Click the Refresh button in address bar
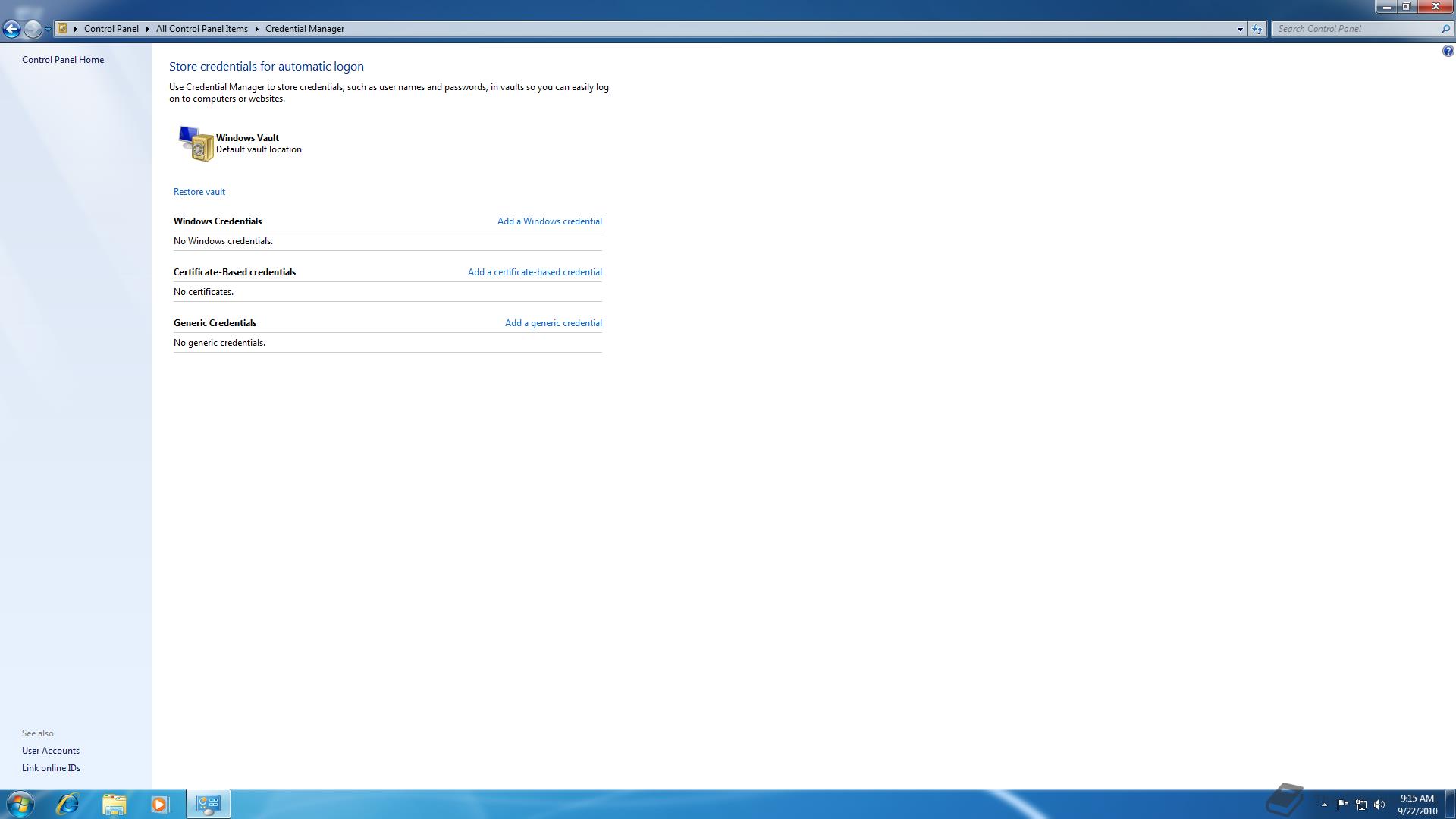Viewport: 1456px width, 819px height. click(x=1257, y=29)
